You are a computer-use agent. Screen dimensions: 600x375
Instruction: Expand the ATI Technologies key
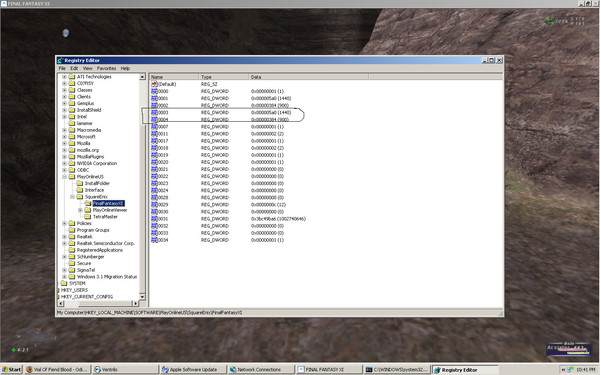coord(64,77)
